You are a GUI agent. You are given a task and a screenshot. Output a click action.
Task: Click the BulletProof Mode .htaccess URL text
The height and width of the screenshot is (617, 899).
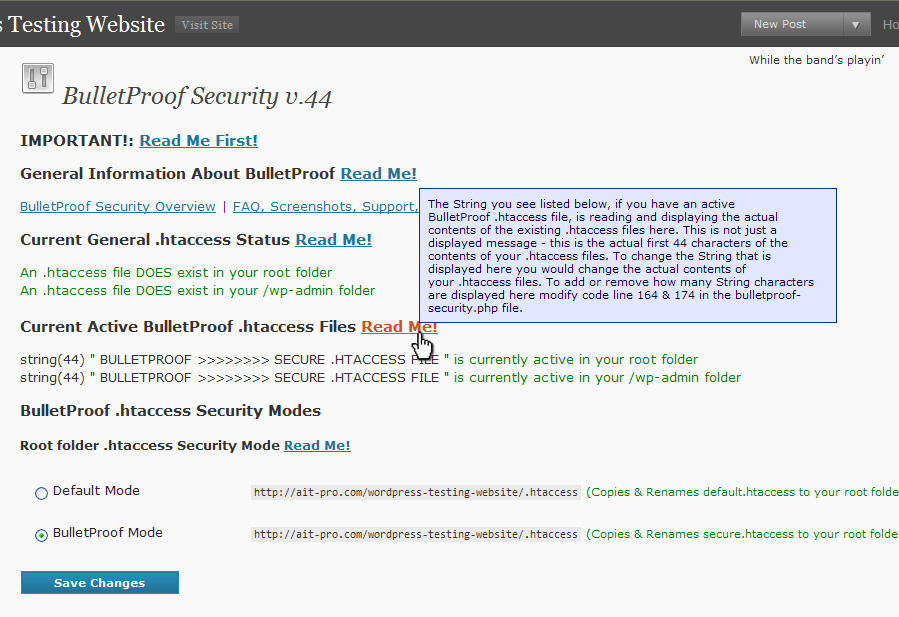pos(416,534)
